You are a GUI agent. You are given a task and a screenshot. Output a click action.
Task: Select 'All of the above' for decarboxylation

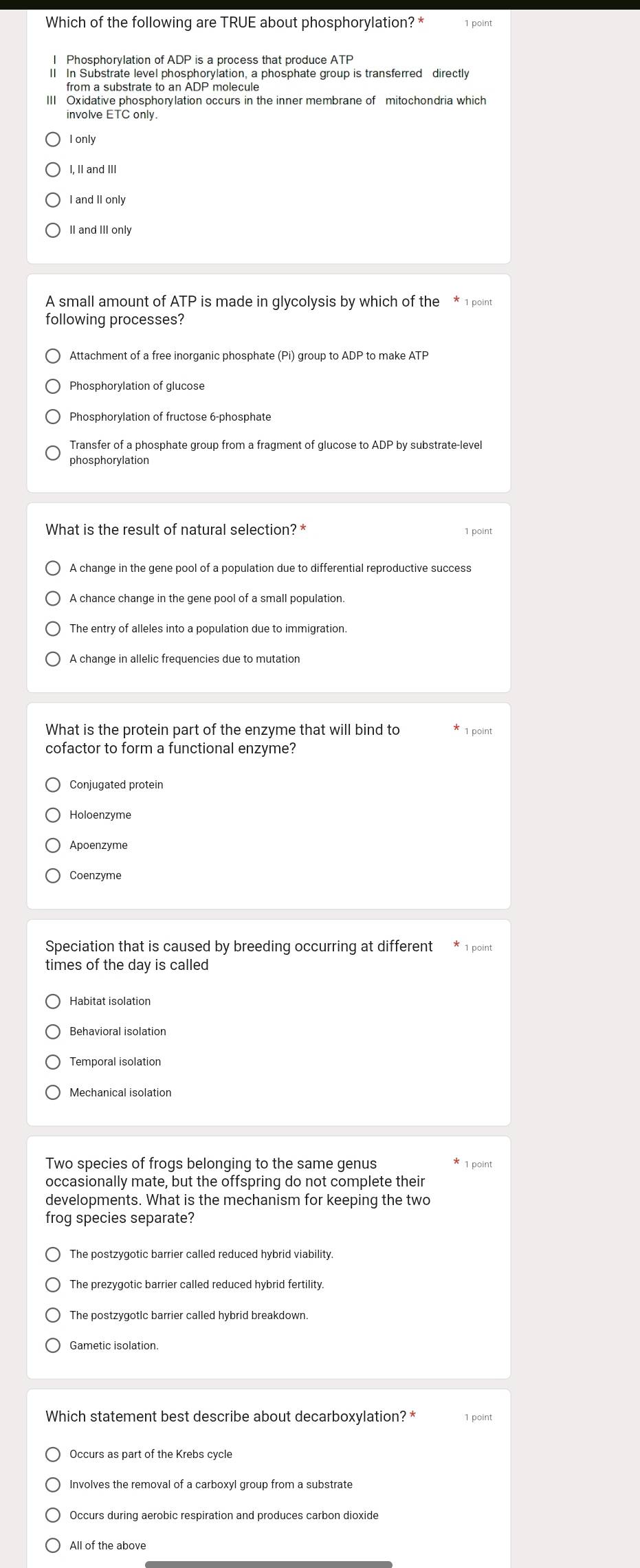coord(53,1546)
